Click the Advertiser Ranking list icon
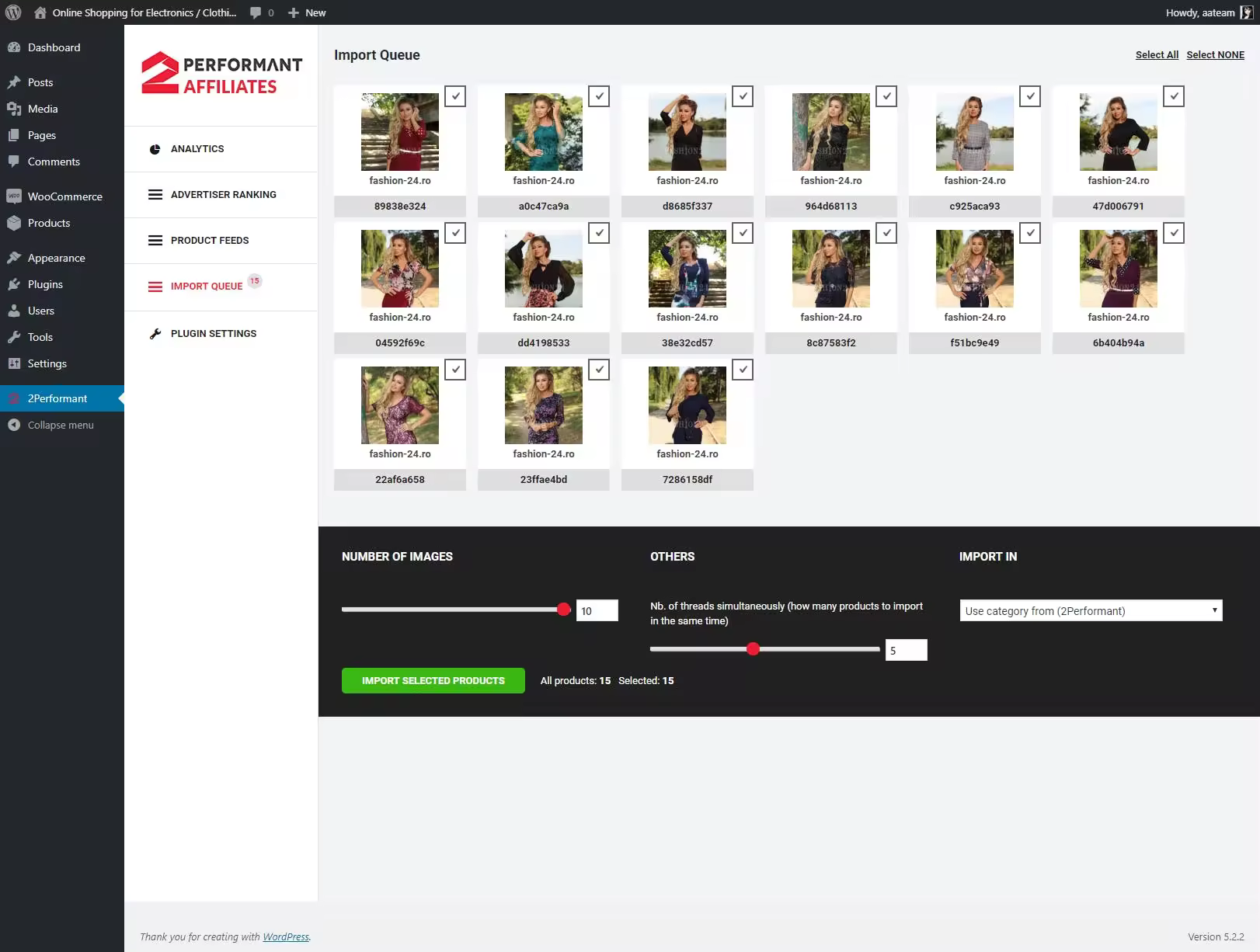The image size is (1260, 952). (155, 195)
